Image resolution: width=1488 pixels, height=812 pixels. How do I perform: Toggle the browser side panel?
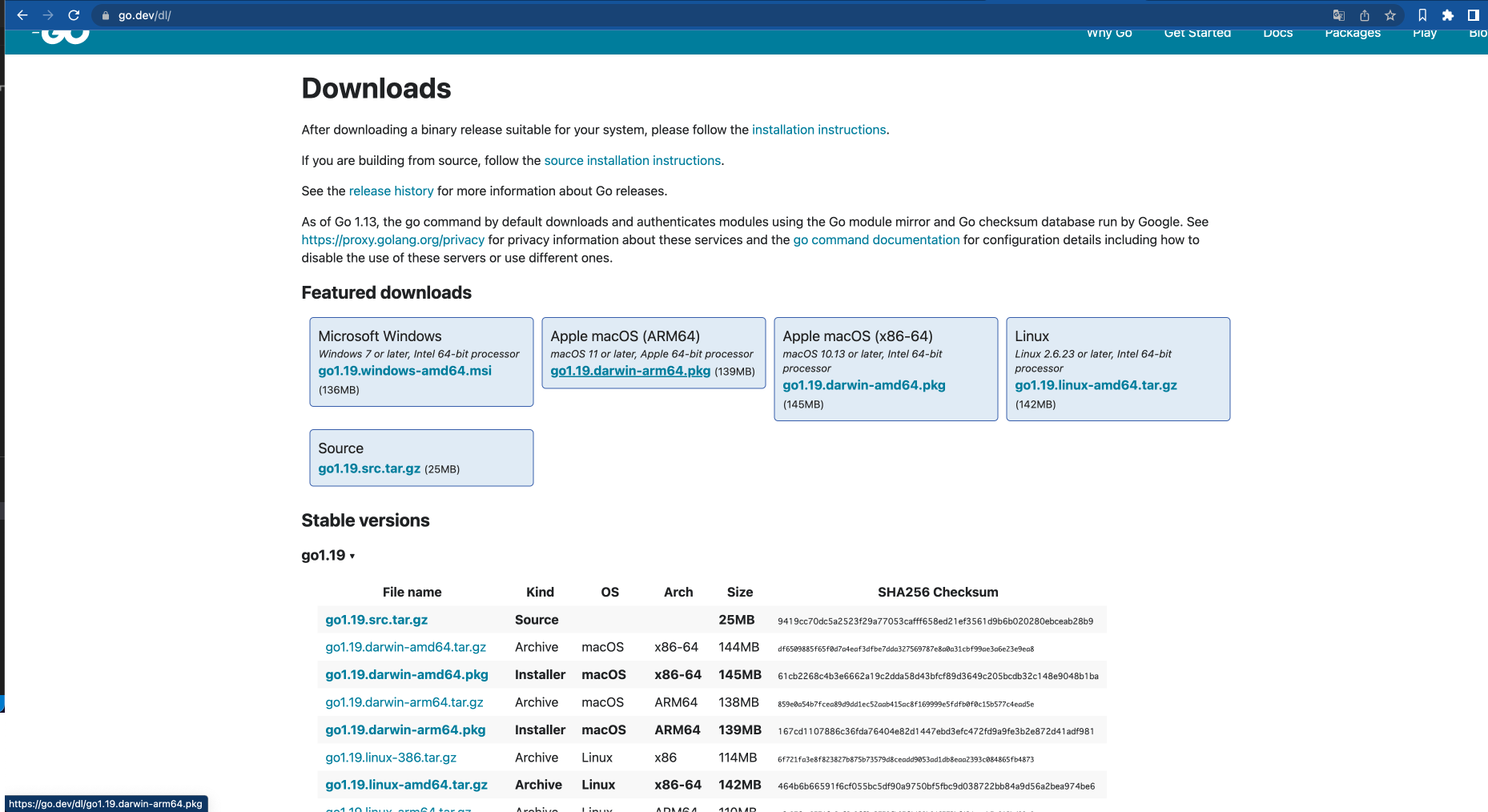click(x=1474, y=15)
